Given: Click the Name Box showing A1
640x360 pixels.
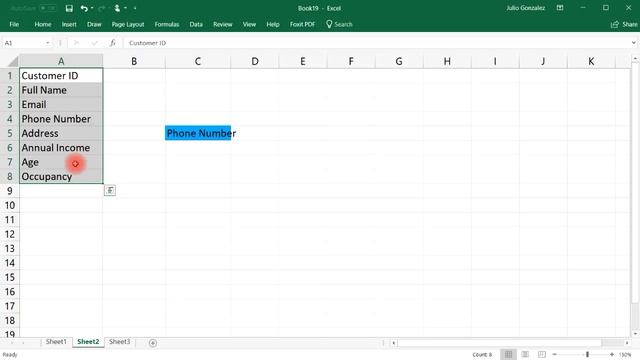Looking at the screenshot, I should click(x=24, y=43).
